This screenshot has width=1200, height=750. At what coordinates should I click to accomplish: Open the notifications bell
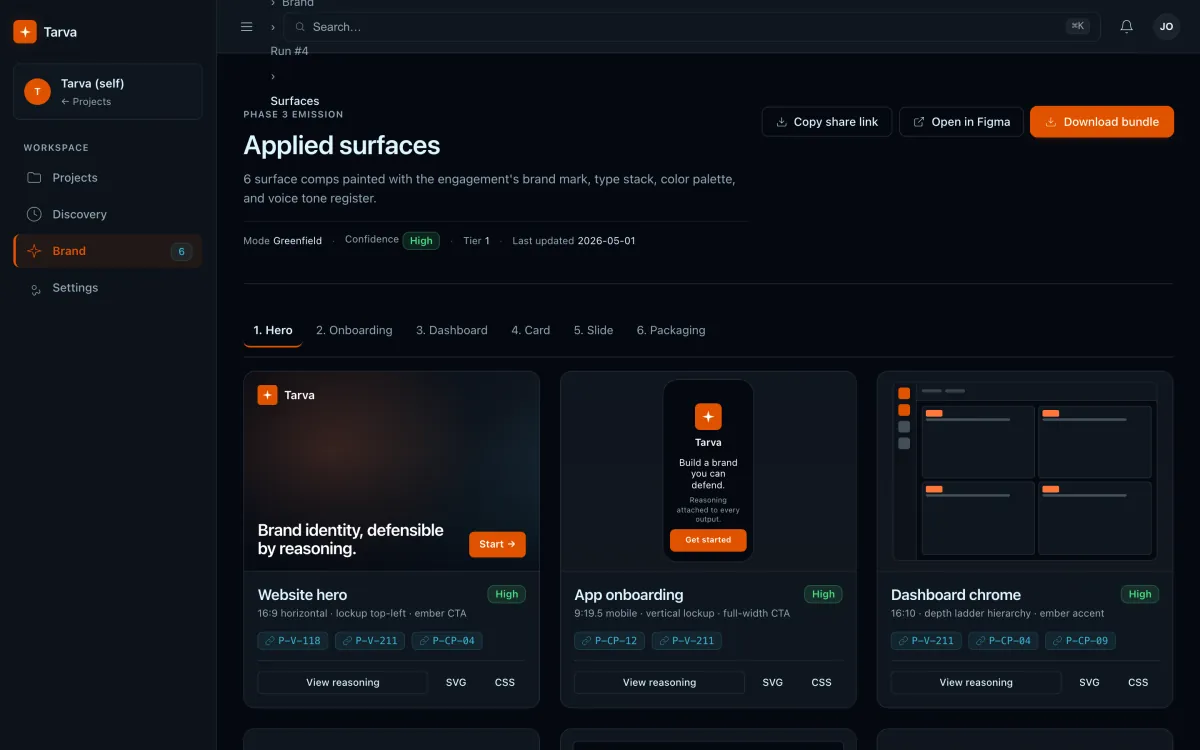click(1126, 27)
